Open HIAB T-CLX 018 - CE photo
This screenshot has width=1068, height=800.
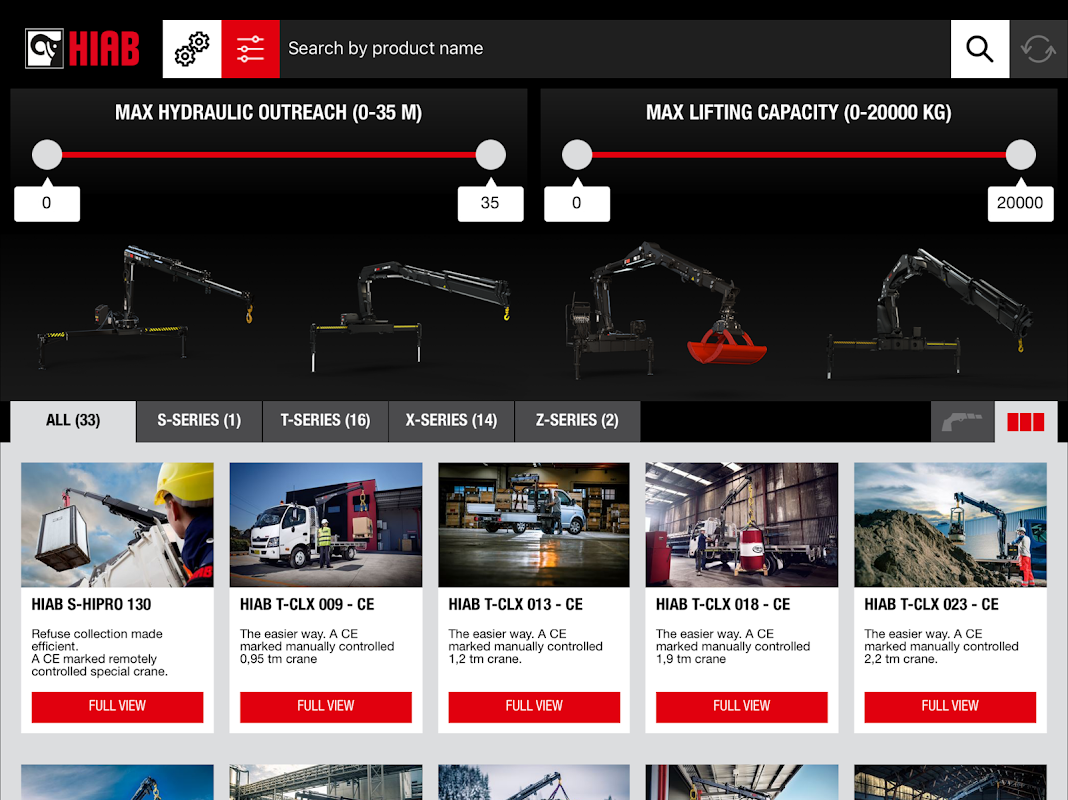coord(742,525)
